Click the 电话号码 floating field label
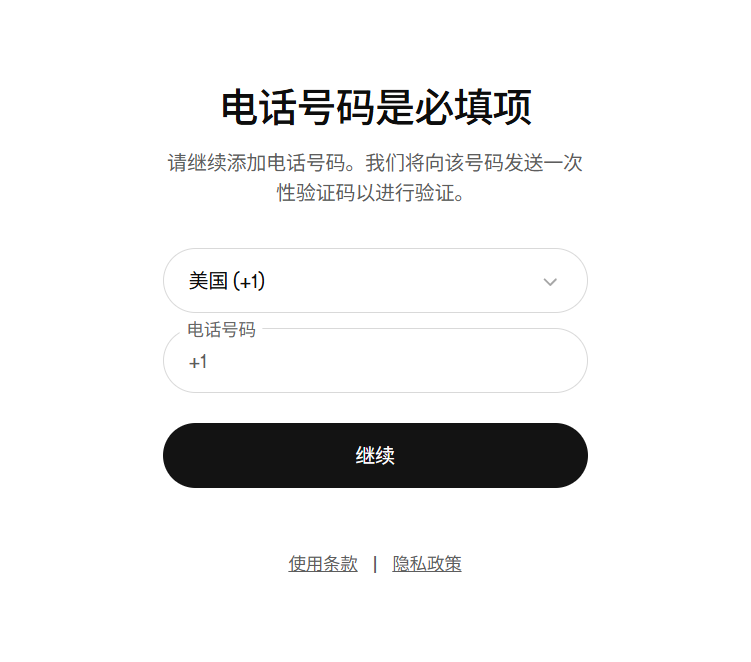Viewport: 751px width, 662px height. 221,330
